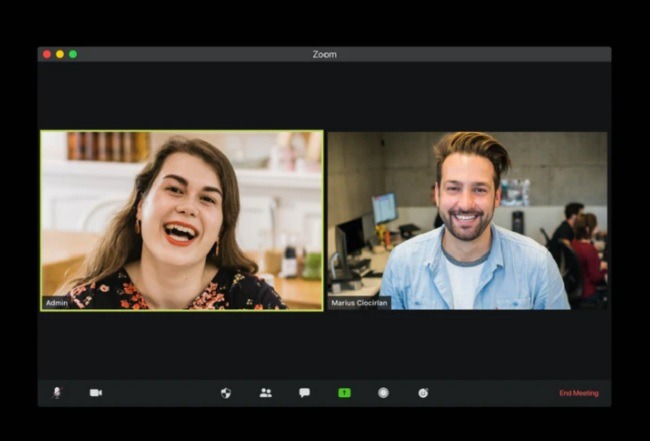Open the Reactions smiley icon

pyautogui.click(x=423, y=393)
